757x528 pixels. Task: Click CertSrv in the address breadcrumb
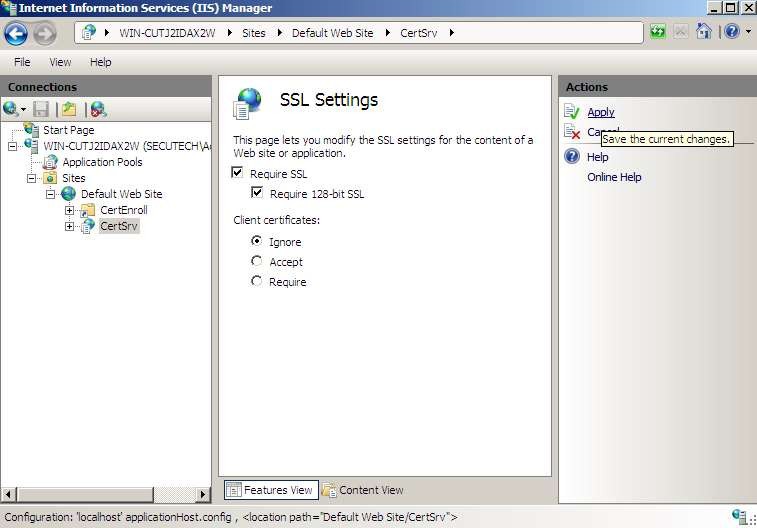coord(419,33)
